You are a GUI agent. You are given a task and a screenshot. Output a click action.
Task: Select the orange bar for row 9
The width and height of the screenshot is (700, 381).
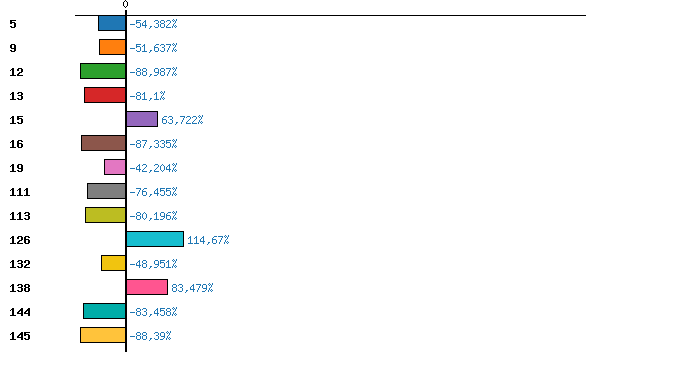point(112,47)
